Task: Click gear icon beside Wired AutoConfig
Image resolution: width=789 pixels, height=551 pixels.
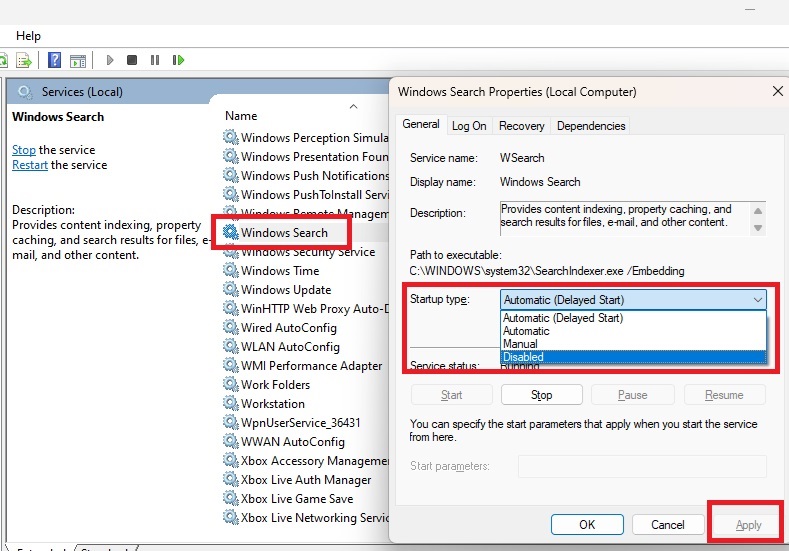Action: [230, 327]
